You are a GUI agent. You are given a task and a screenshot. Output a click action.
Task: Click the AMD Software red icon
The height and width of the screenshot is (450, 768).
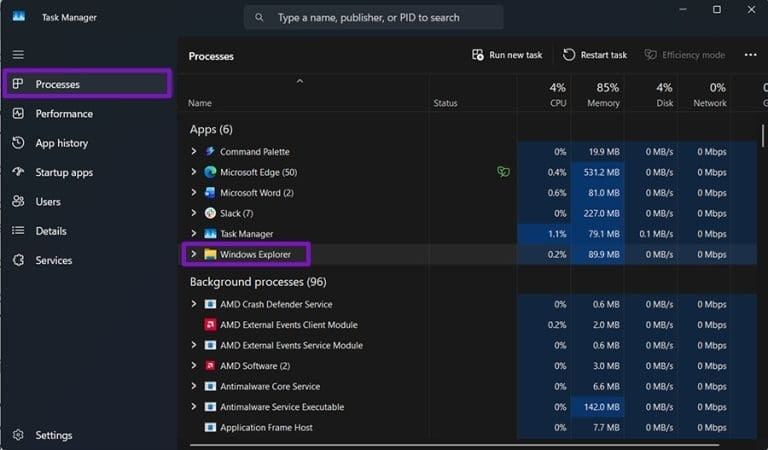pos(210,366)
